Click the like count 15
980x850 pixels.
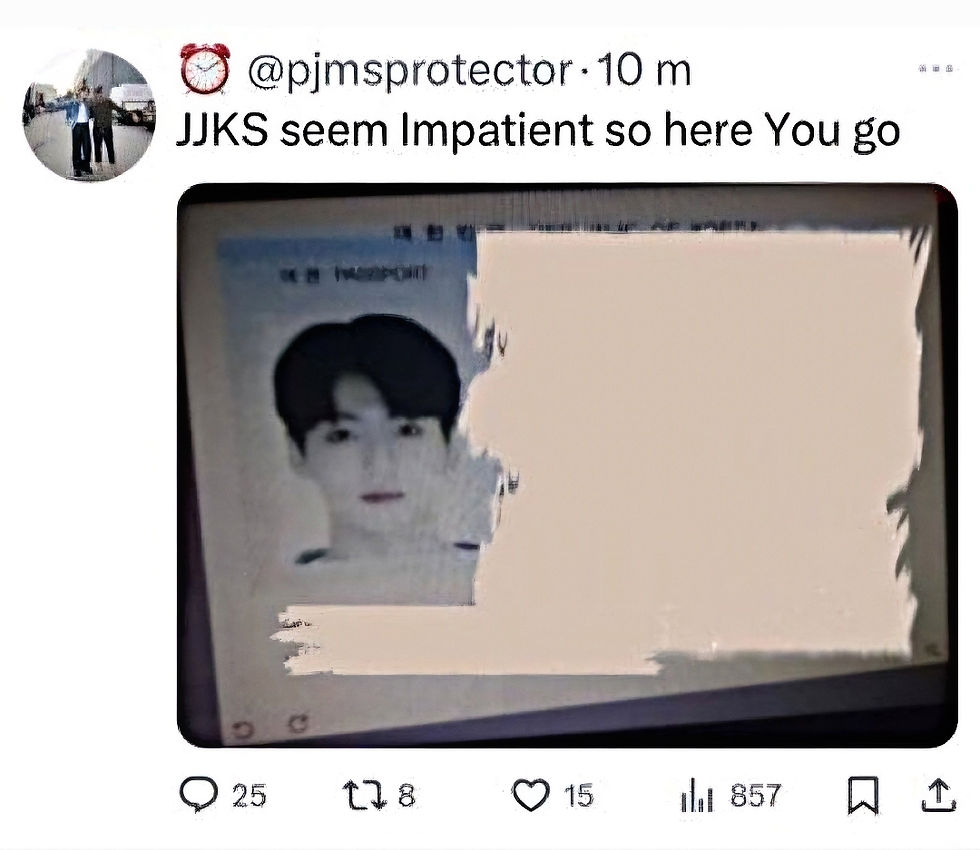click(578, 796)
